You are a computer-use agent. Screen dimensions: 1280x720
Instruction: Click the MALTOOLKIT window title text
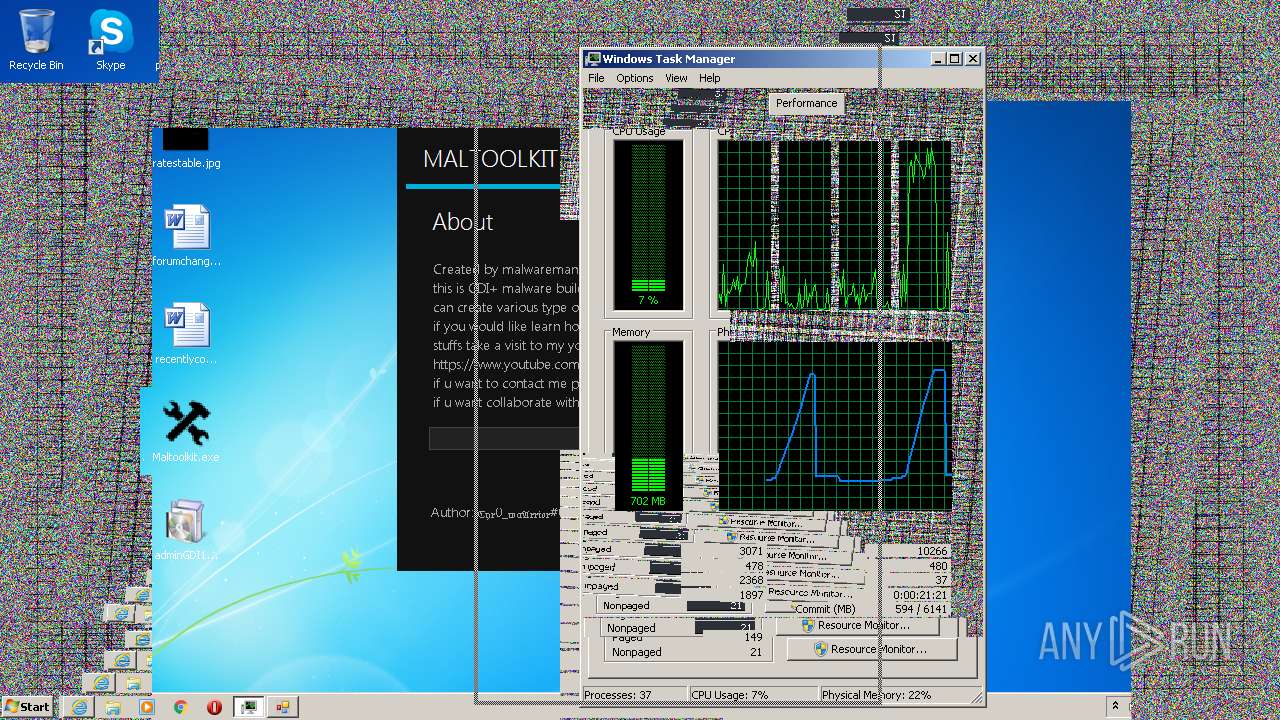coord(490,160)
